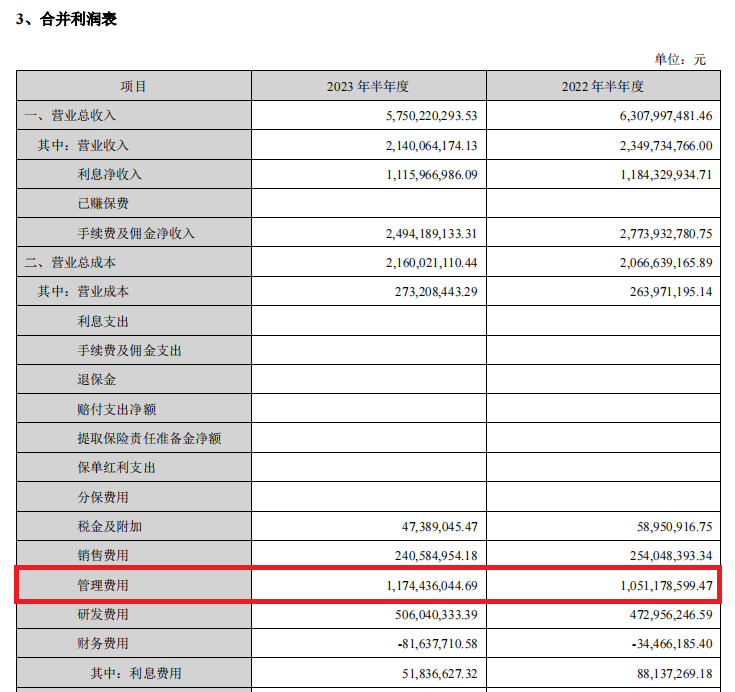Click the value 1,184,329,934.71
This screenshot has width=735, height=692.
[666, 175]
